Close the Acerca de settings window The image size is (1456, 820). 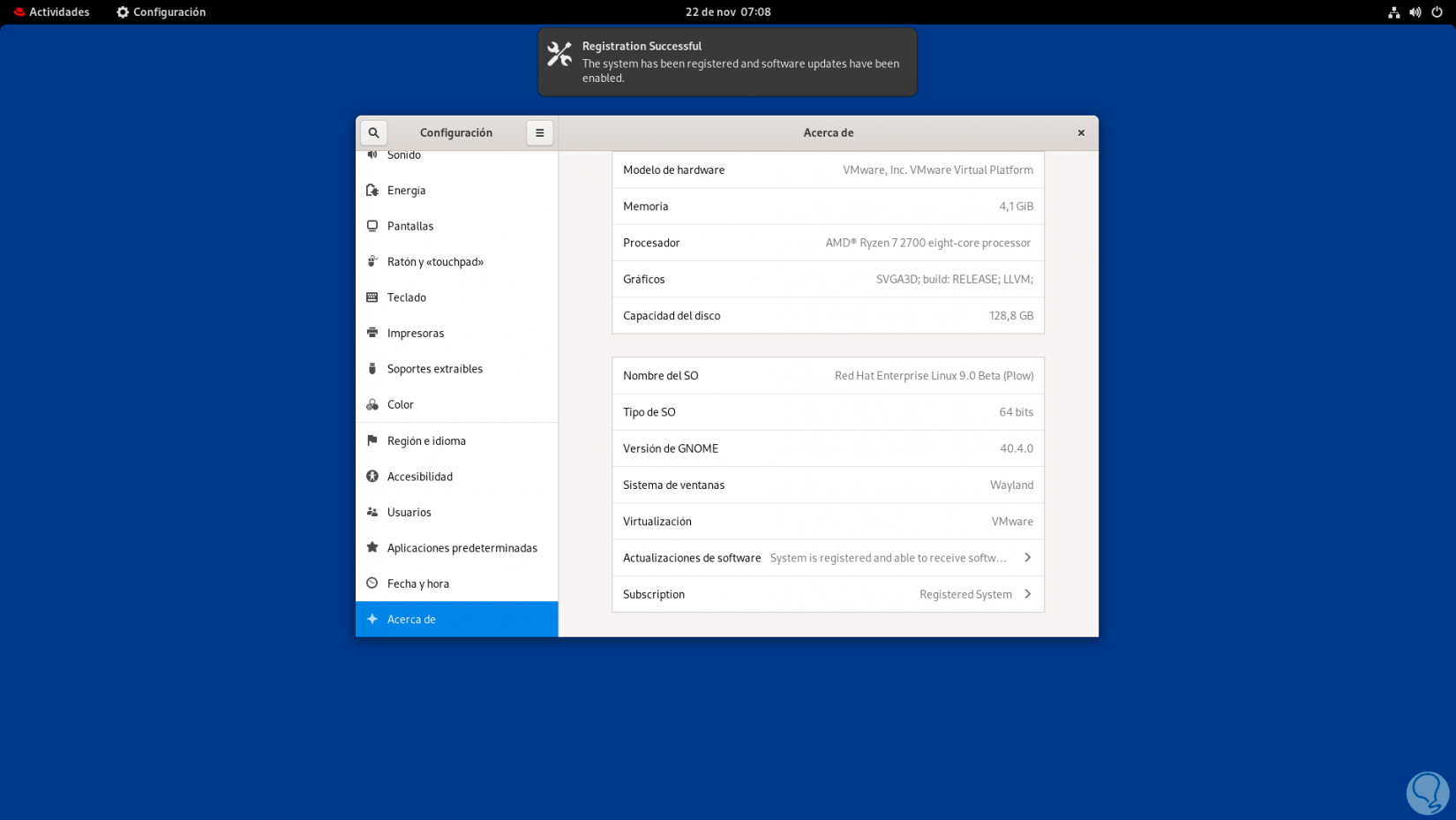[1081, 132]
